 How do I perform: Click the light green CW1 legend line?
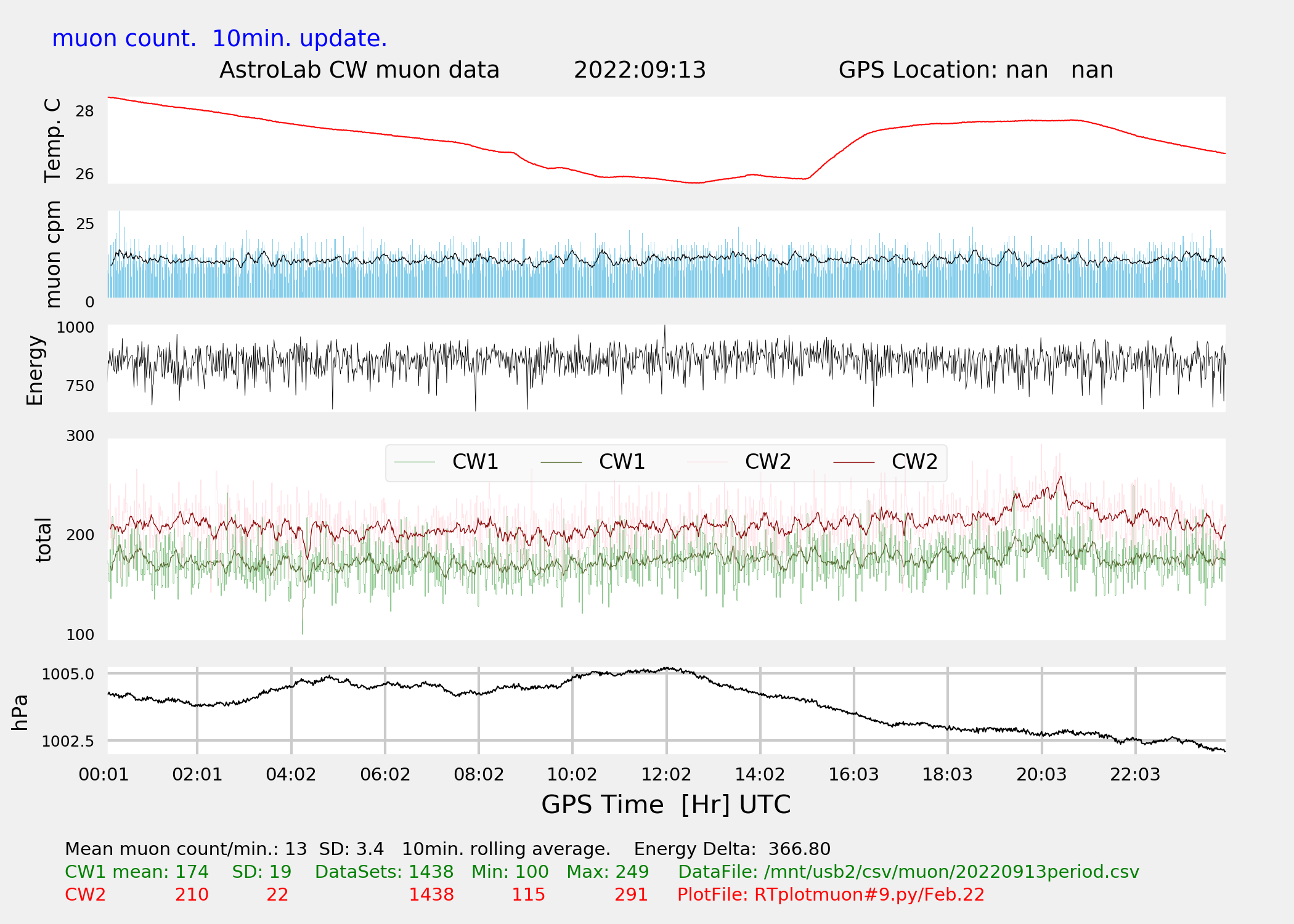point(415,462)
